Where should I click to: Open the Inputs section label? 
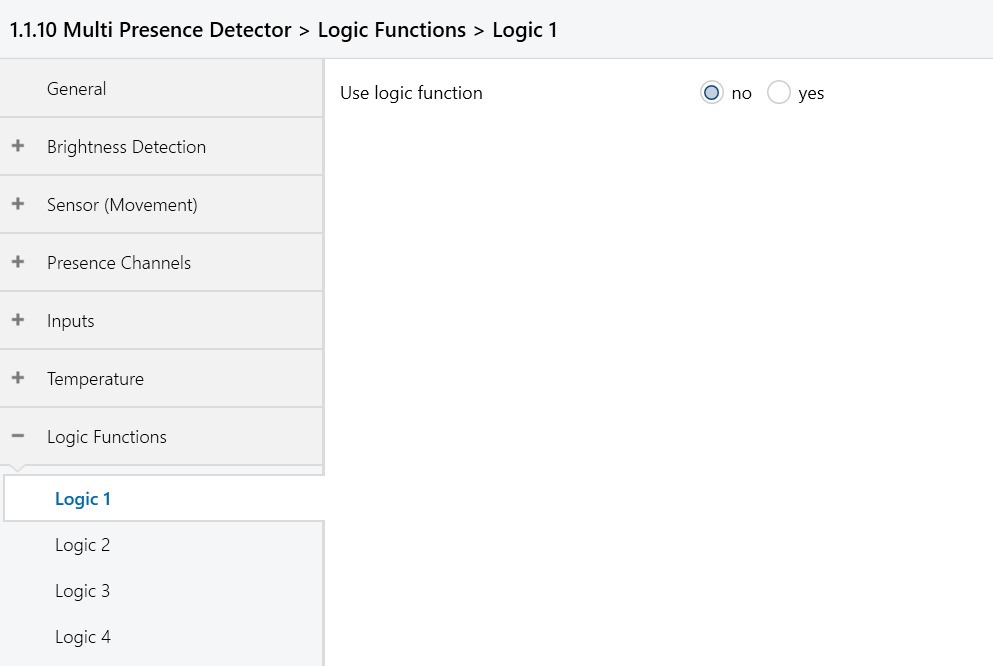(x=70, y=321)
